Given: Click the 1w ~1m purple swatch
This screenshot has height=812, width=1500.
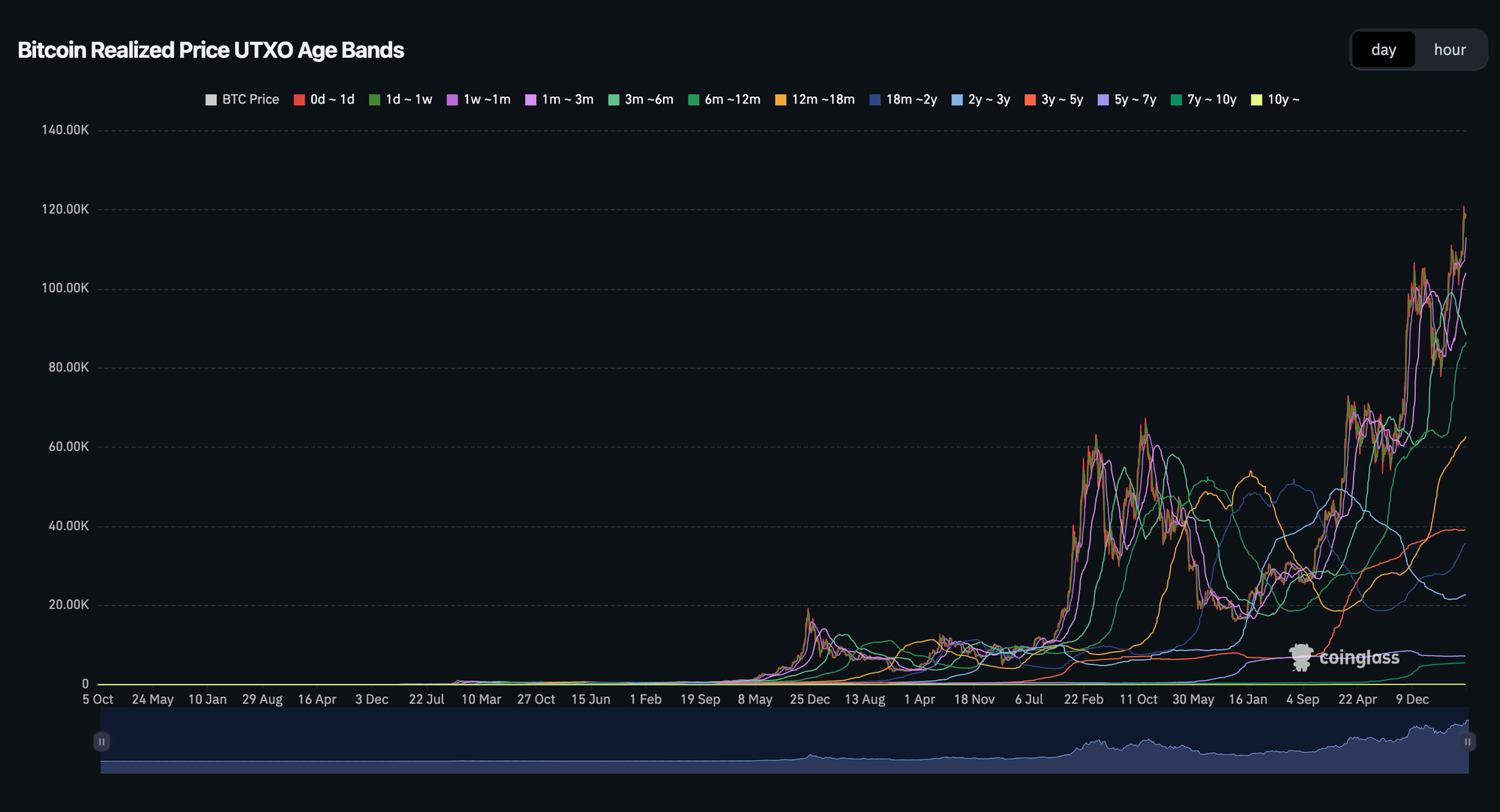Looking at the screenshot, I should pos(452,100).
